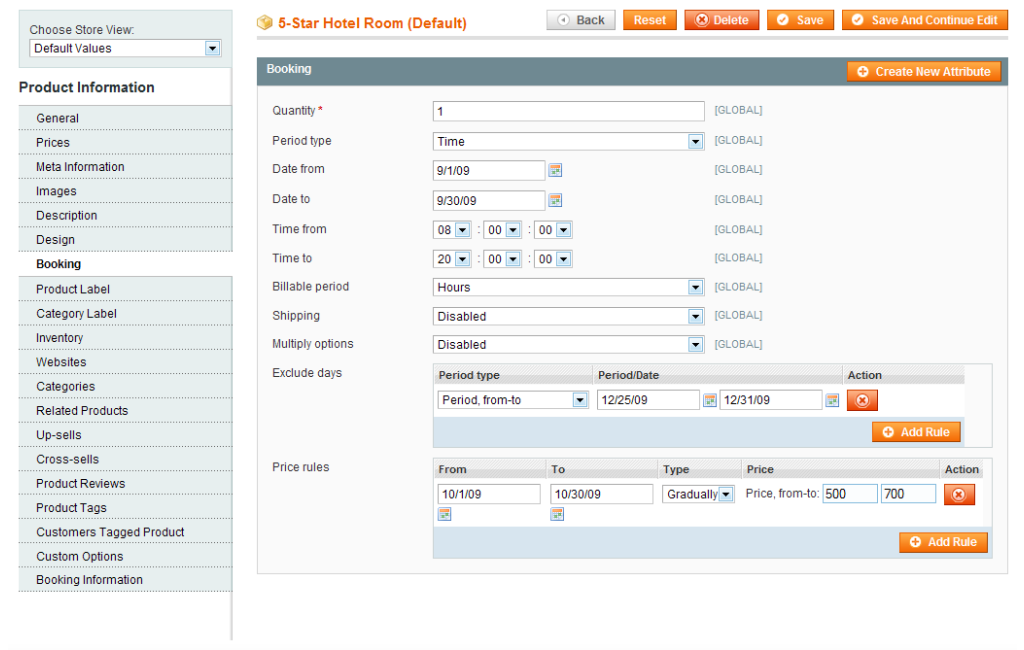Open Customers Tagged Product tab
The image size is (1024, 650).
(x=125, y=532)
